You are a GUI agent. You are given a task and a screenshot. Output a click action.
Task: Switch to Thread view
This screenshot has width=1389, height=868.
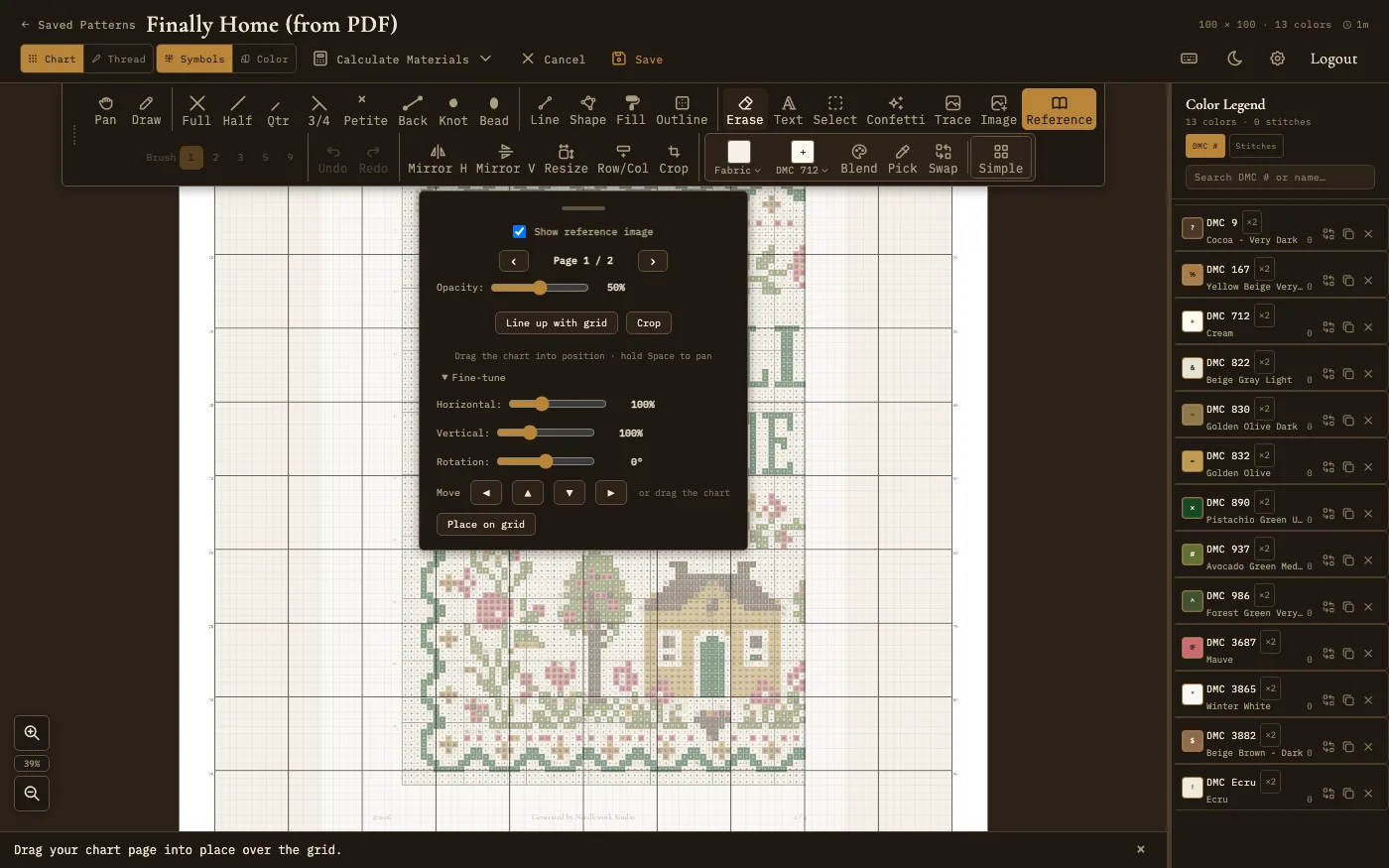[x=118, y=59]
